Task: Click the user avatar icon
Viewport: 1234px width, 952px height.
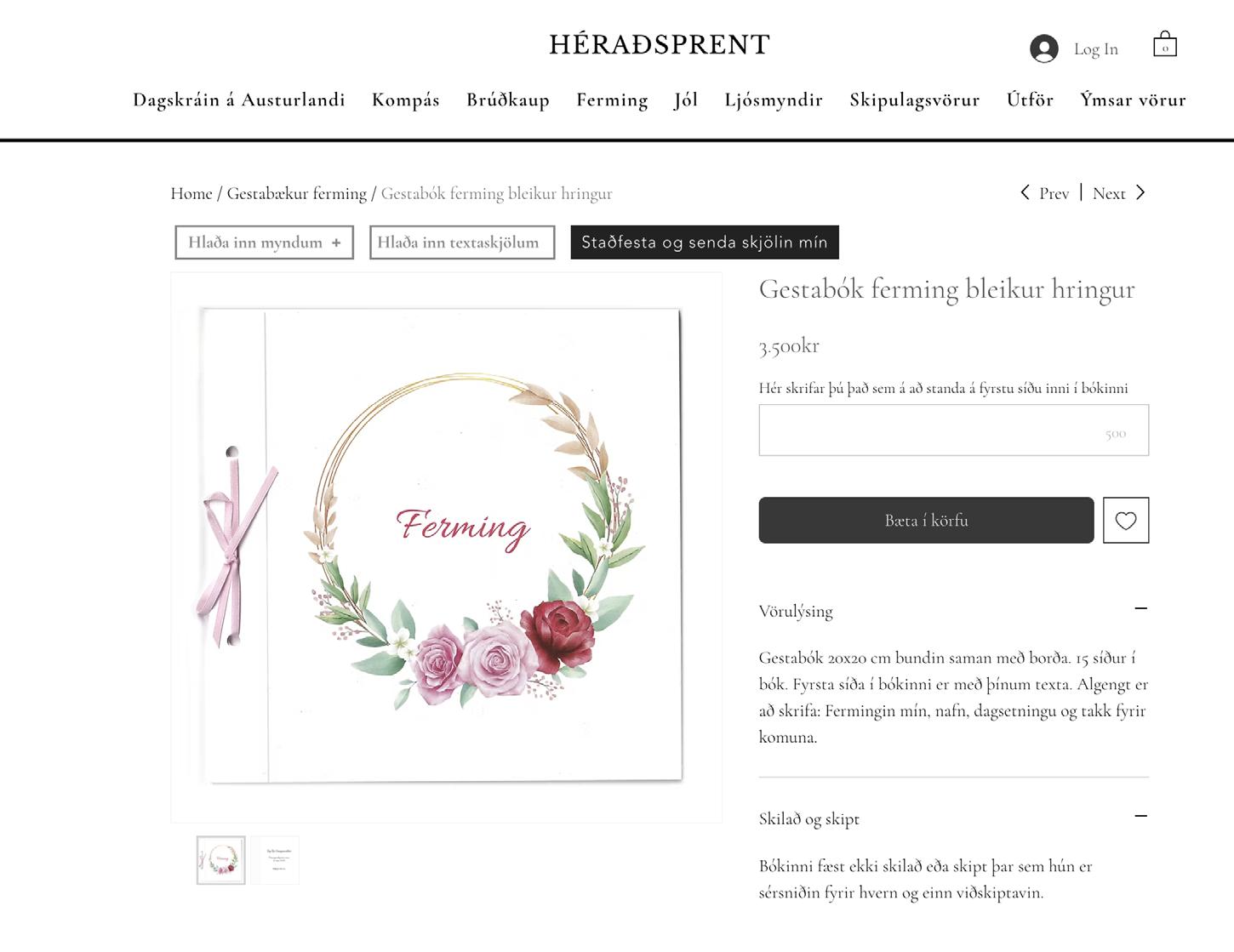Action: tap(1043, 48)
